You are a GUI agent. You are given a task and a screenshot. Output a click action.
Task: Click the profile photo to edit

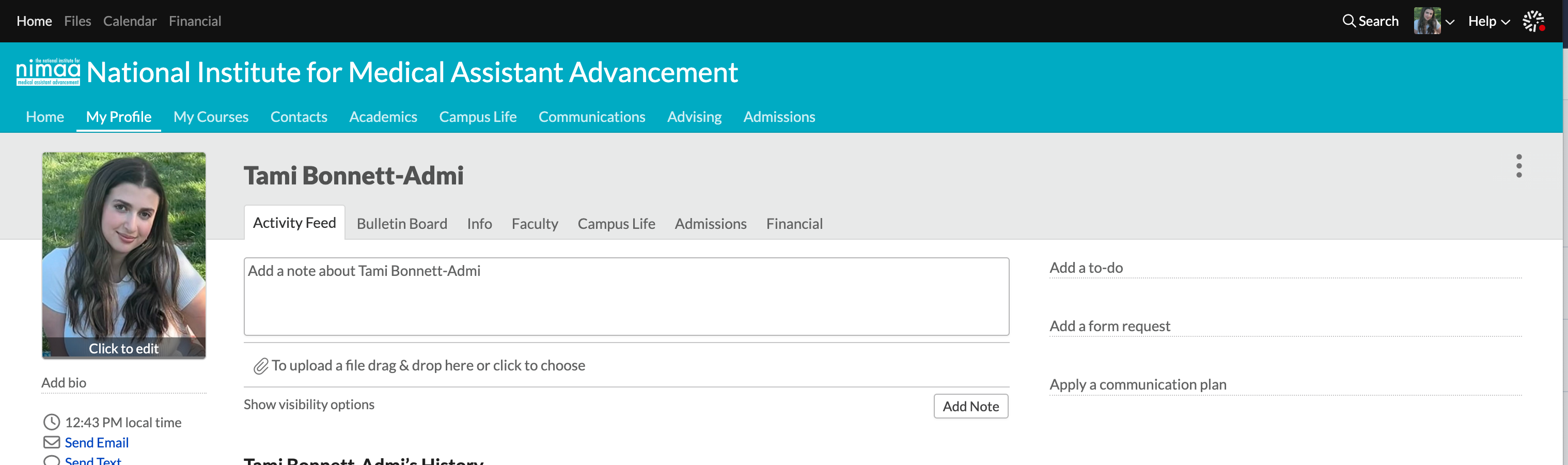tap(123, 255)
